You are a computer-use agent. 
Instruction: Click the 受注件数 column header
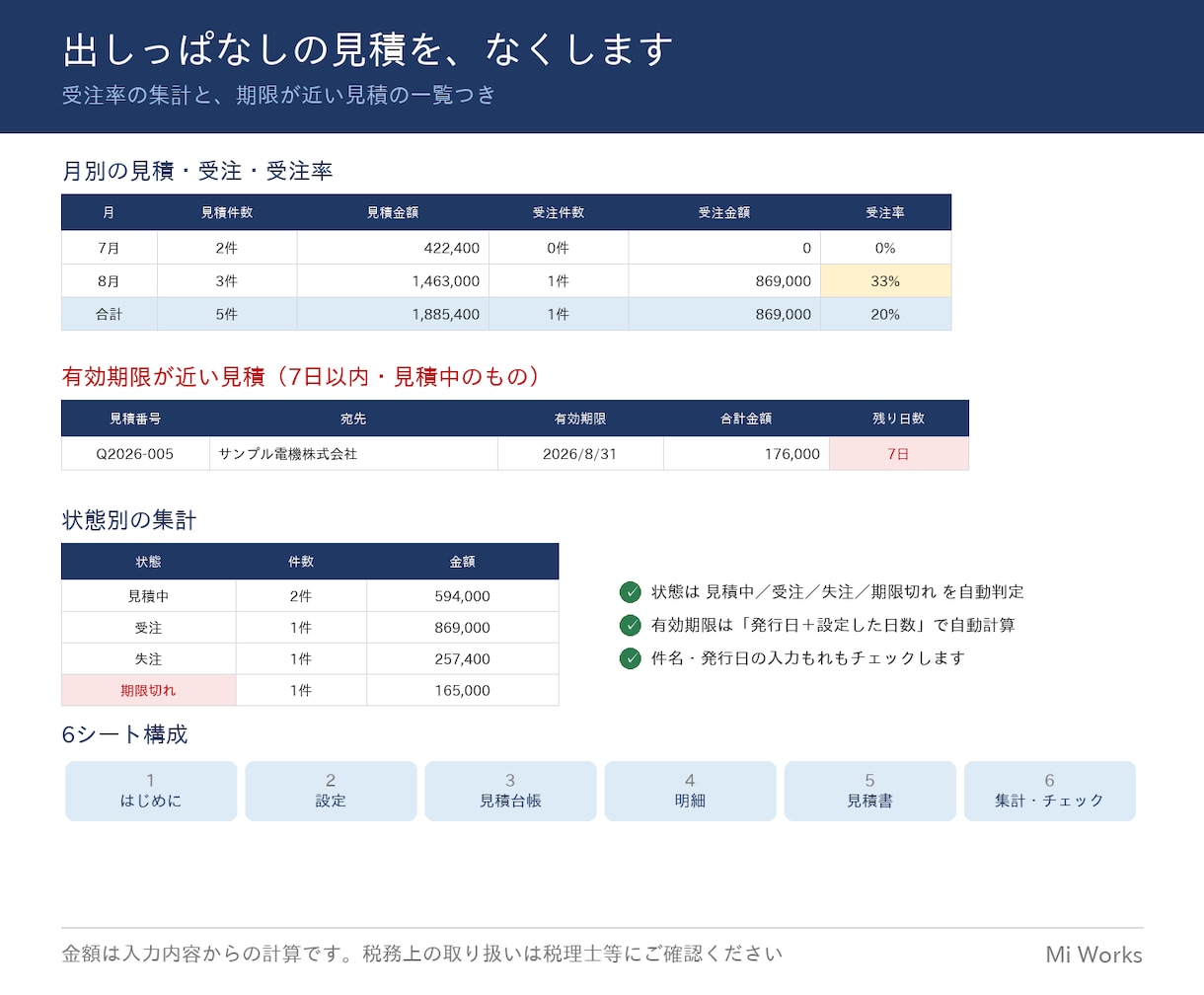point(559,212)
